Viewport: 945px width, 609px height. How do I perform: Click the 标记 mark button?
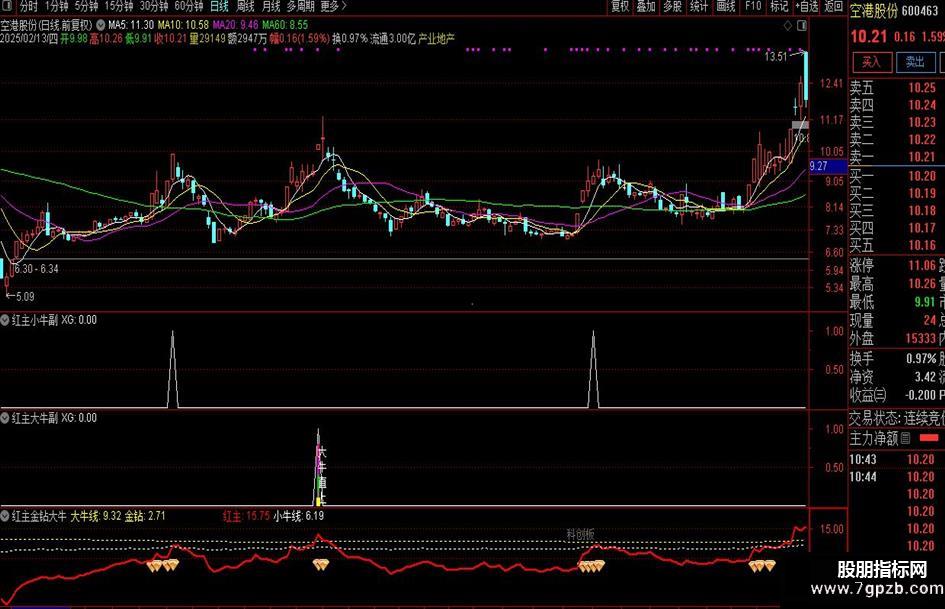coord(779,6)
